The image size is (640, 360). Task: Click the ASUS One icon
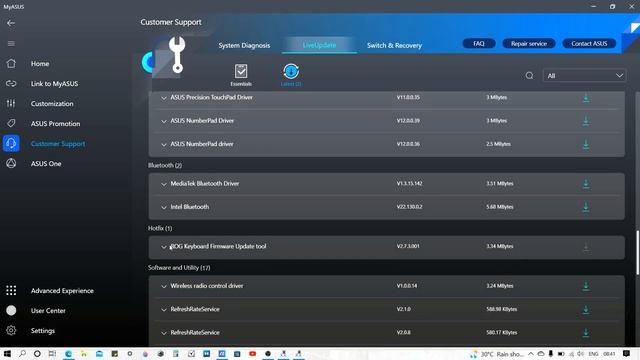coord(11,163)
